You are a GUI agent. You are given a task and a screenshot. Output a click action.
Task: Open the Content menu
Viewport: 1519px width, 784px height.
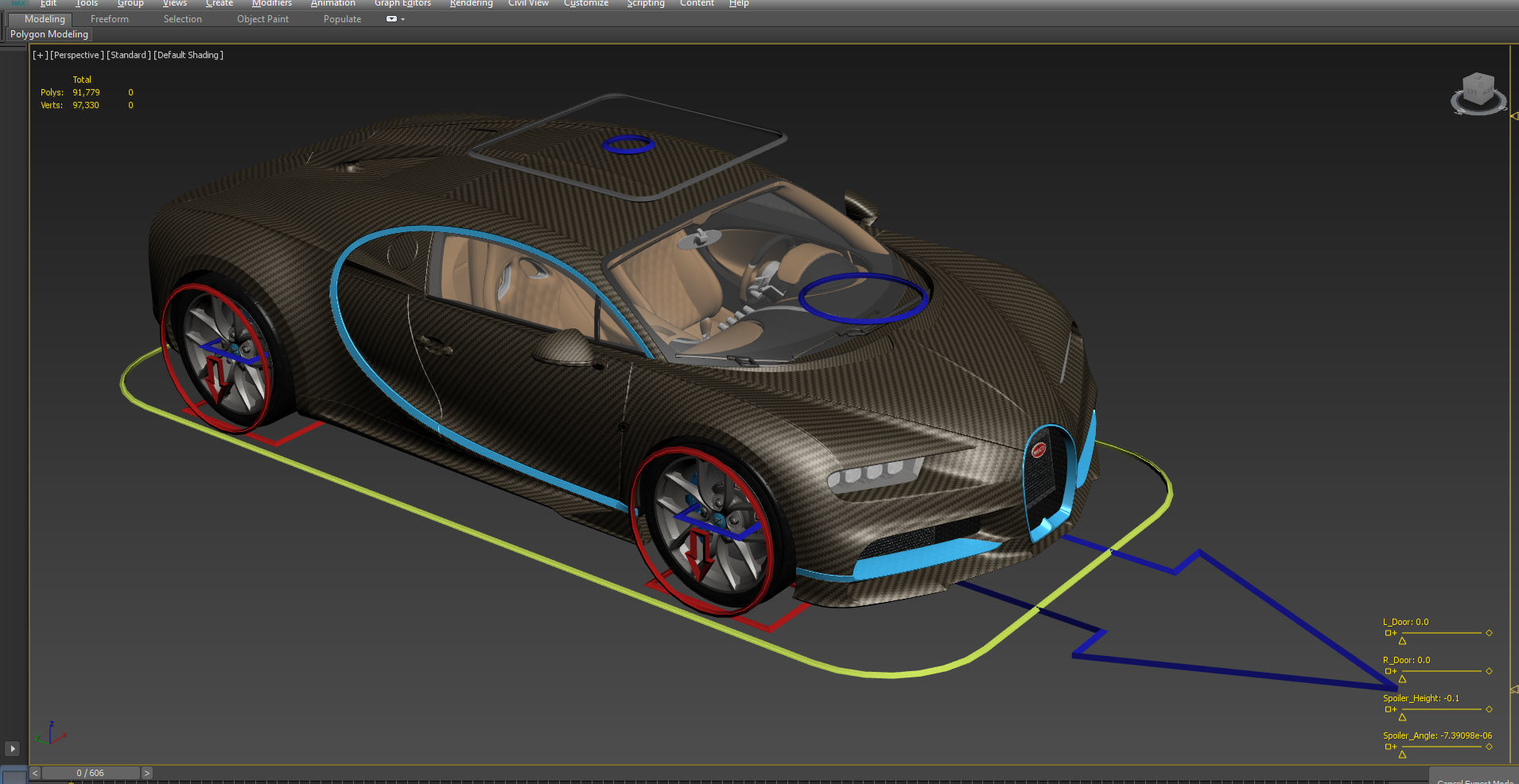click(x=697, y=3)
